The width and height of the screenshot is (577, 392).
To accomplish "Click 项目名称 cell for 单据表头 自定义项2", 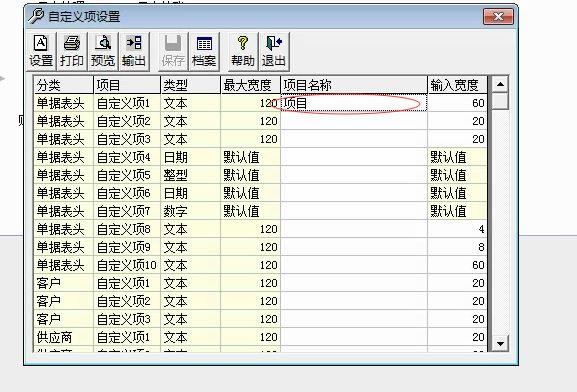I will coord(354,121).
